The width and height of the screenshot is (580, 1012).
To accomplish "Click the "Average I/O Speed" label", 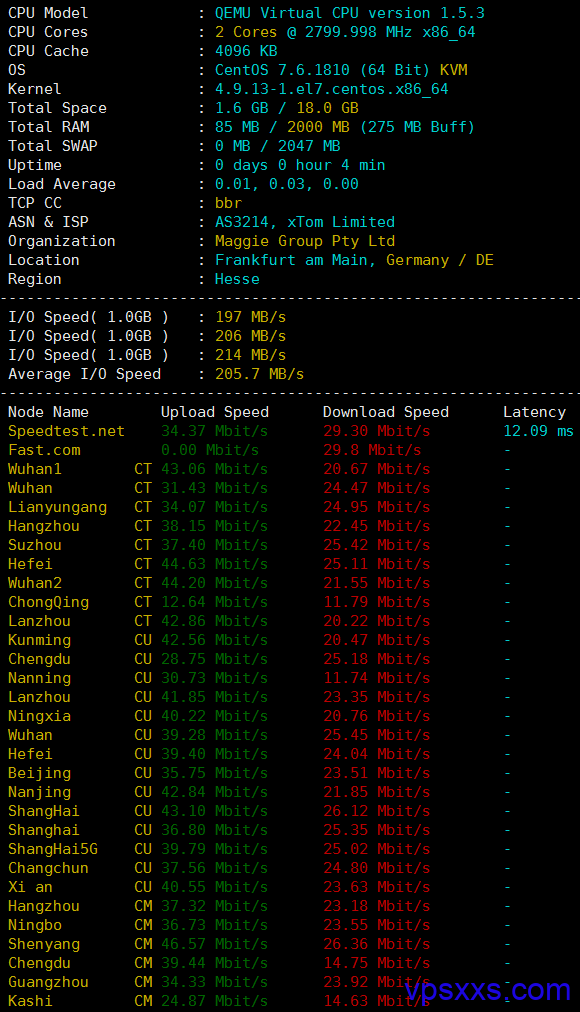I will pos(85,374).
